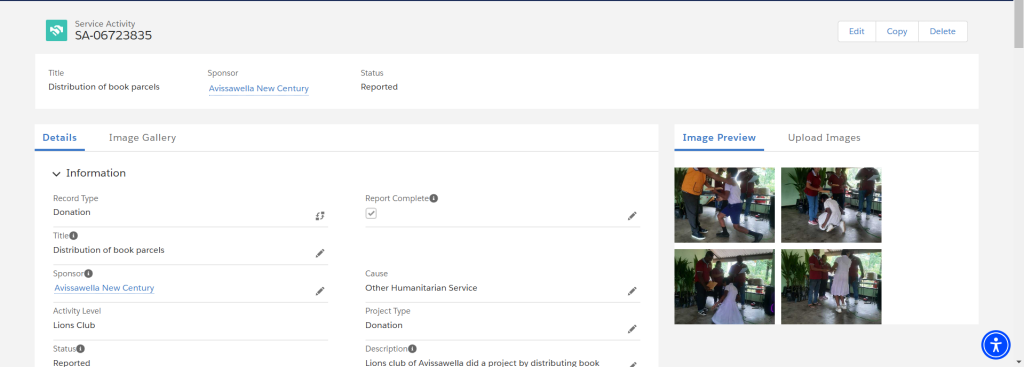Open Avissawella New Century header link
1024x367 pixels.
click(x=259, y=88)
